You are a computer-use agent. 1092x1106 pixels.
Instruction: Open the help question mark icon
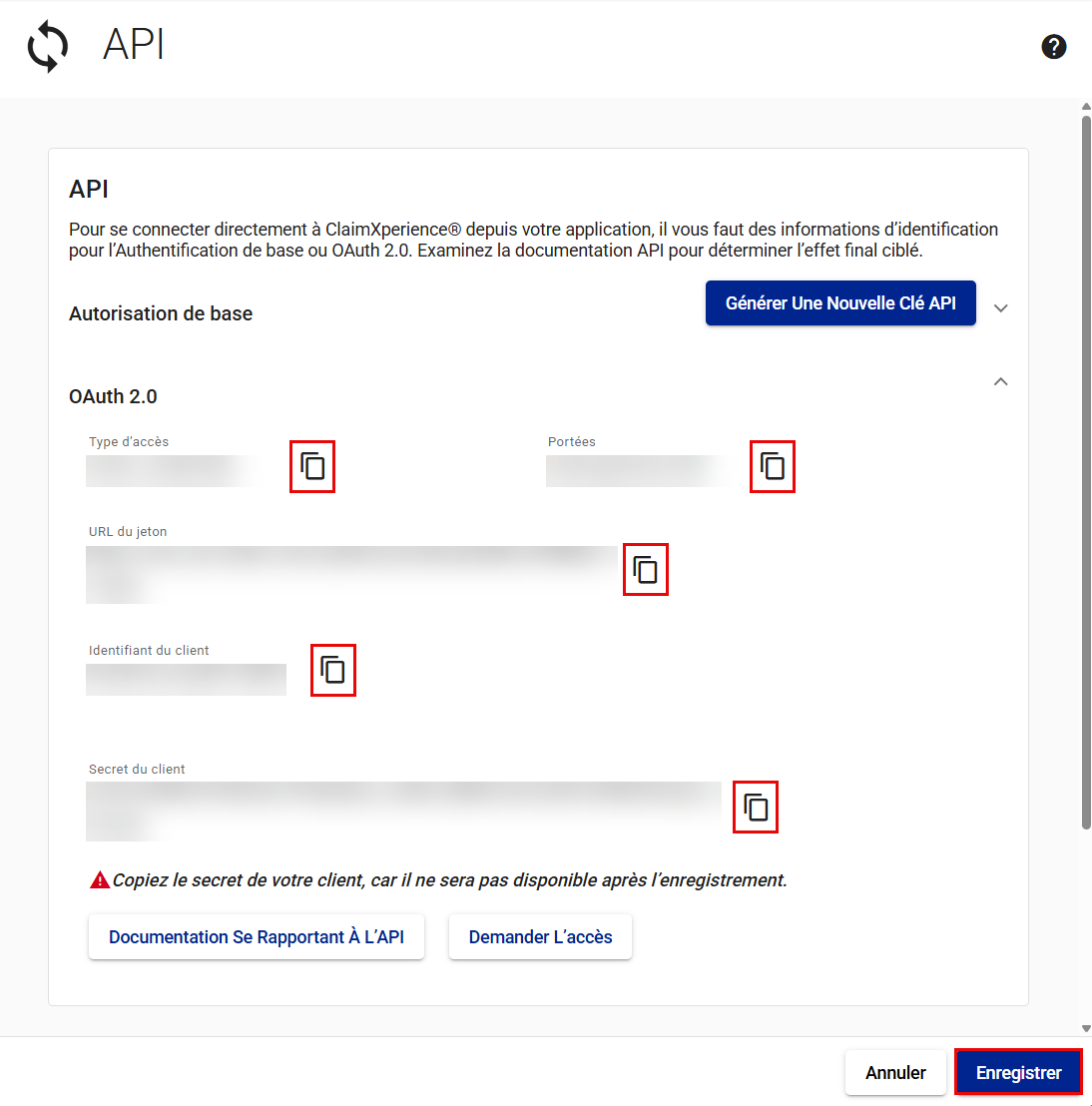[x=1054, y=47]
